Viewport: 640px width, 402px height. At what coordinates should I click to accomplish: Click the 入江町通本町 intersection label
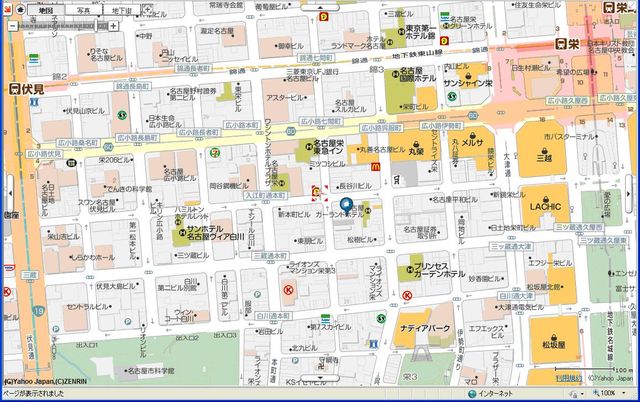point(266,195)
